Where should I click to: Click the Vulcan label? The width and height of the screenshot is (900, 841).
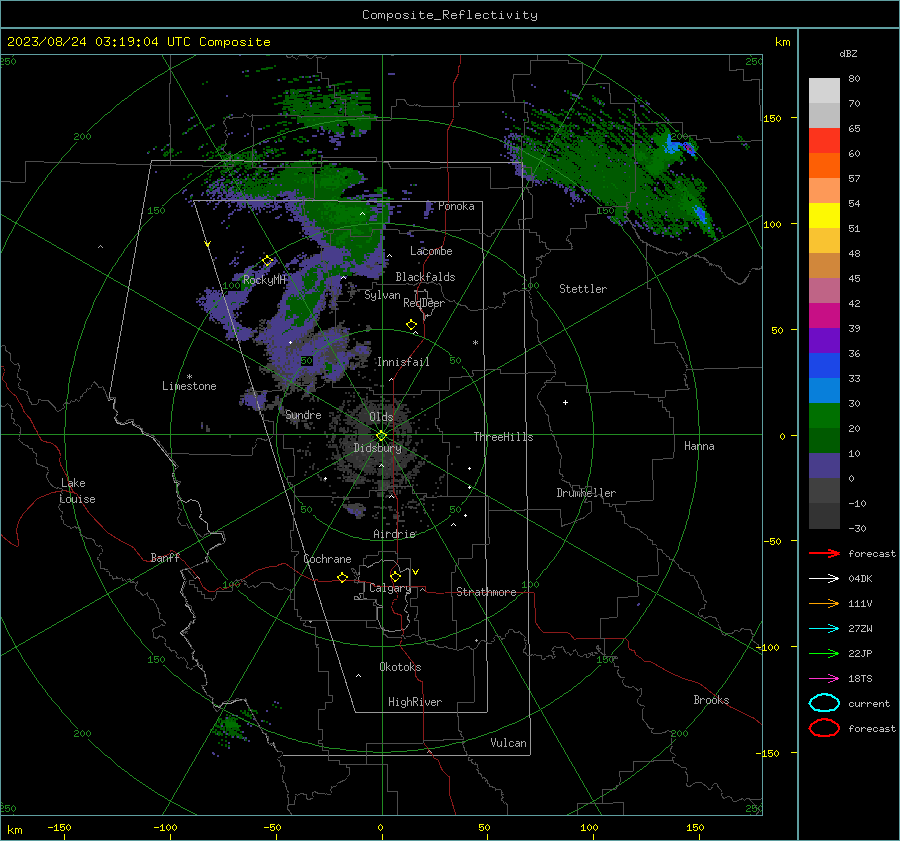(509, 743)
